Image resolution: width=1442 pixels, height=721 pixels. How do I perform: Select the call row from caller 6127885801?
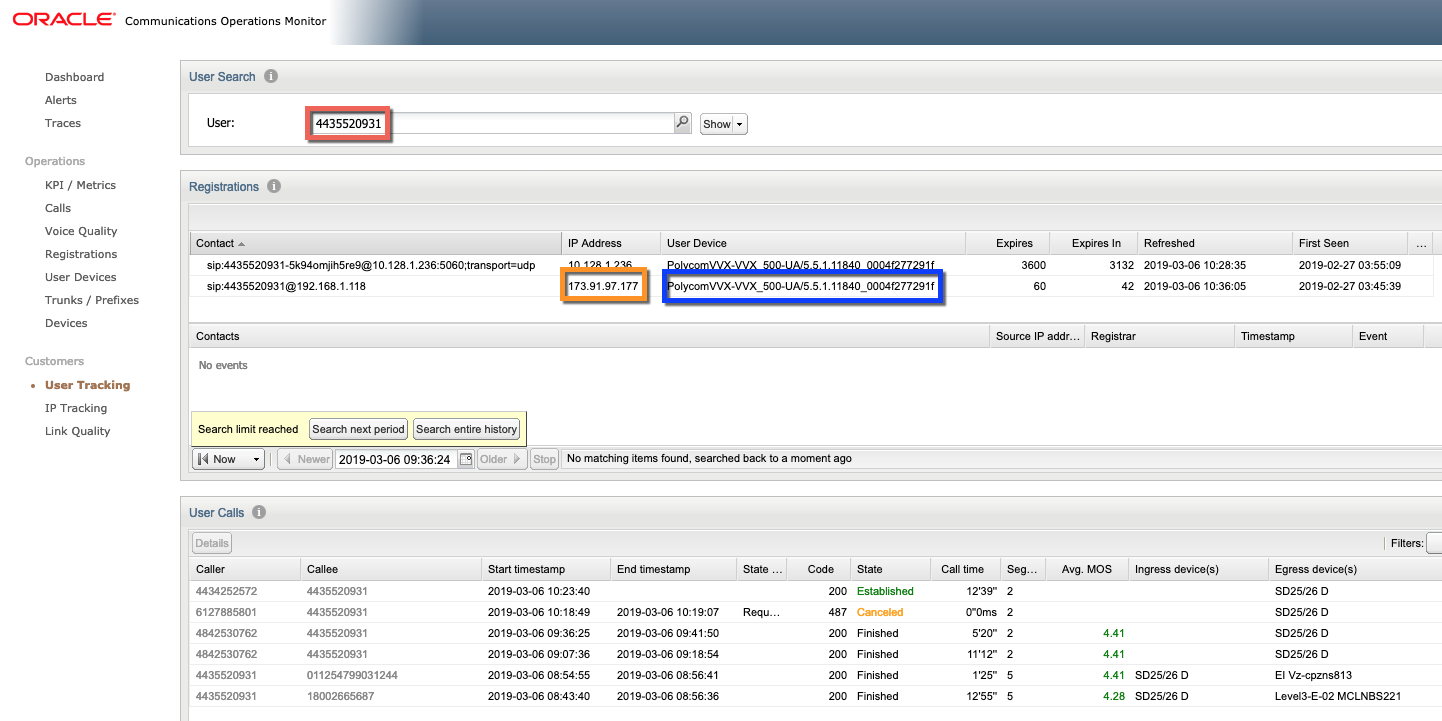pyautogui.click(x=226, y=612)
